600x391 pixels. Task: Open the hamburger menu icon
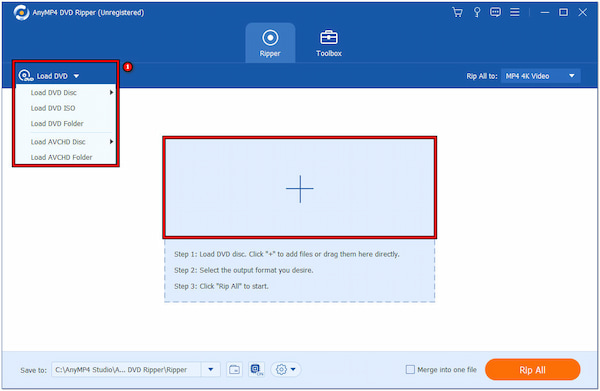click(x=515, y=12)
